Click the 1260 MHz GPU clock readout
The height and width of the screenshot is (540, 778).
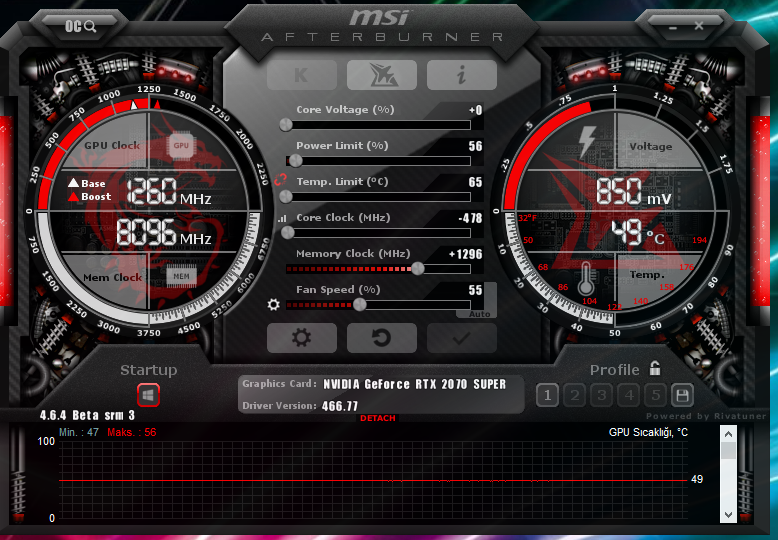pyautogui.click(x=169, y=192)
